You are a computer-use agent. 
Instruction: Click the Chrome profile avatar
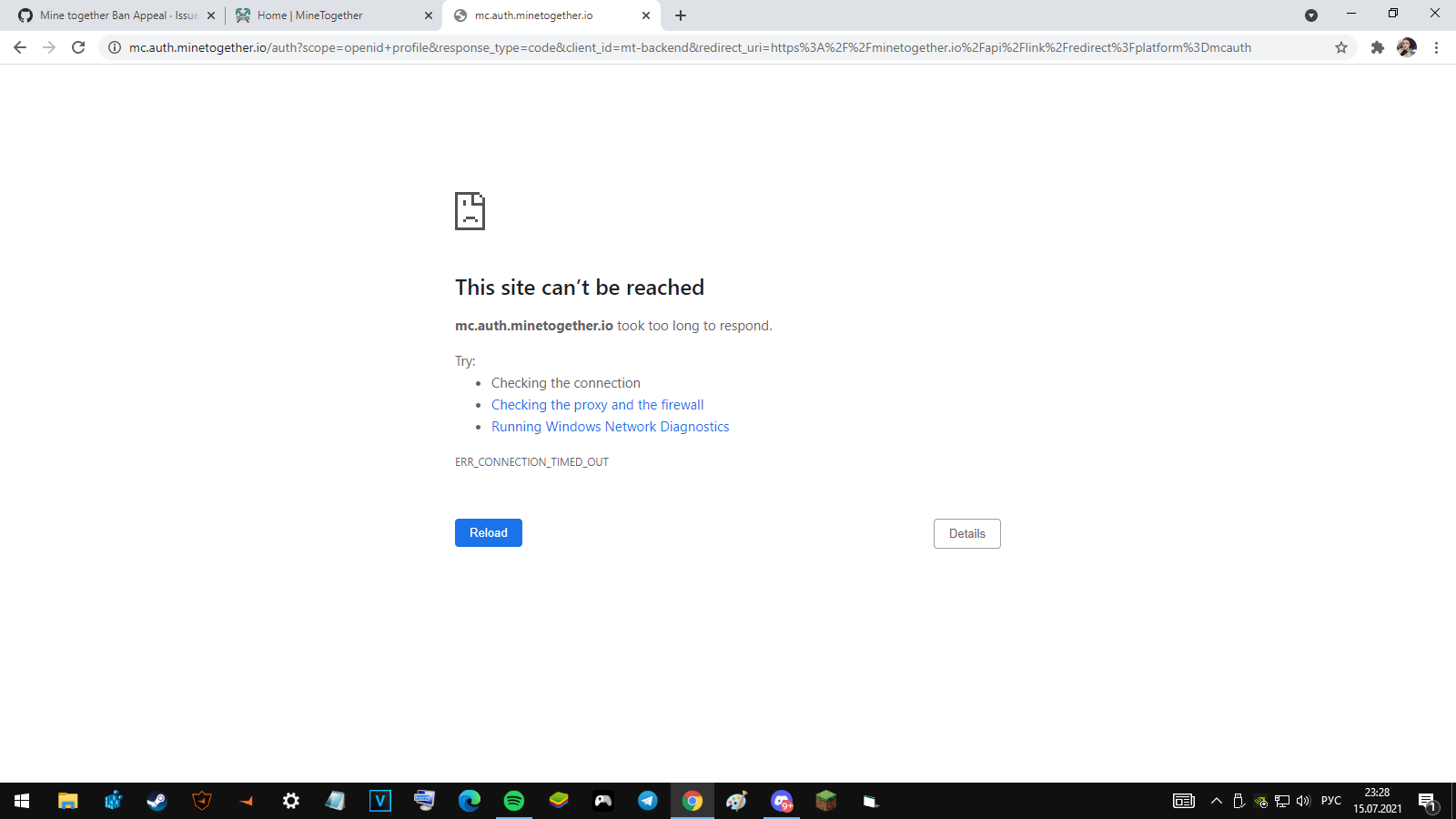pyautogui.click(x=1407, y=47)
